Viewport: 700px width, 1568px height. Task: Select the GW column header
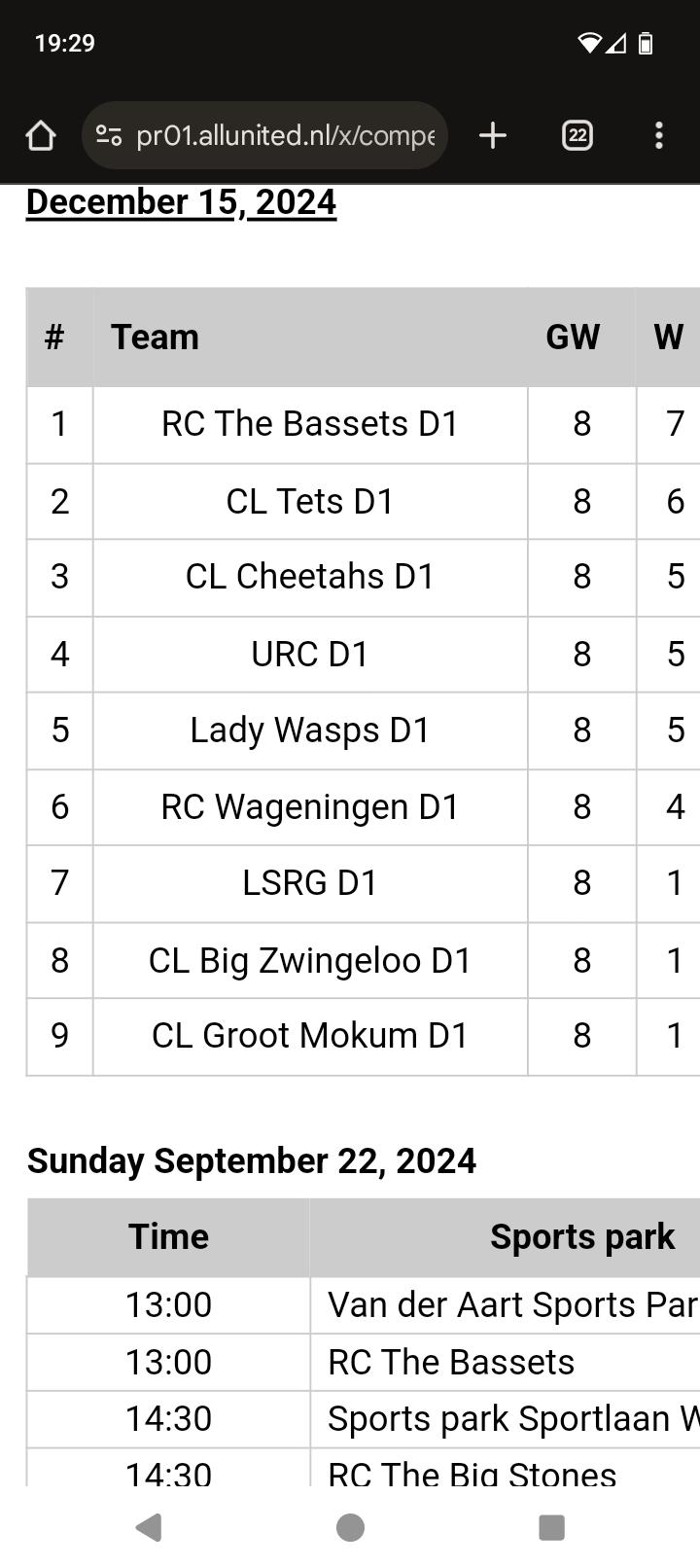coord(573,337)
